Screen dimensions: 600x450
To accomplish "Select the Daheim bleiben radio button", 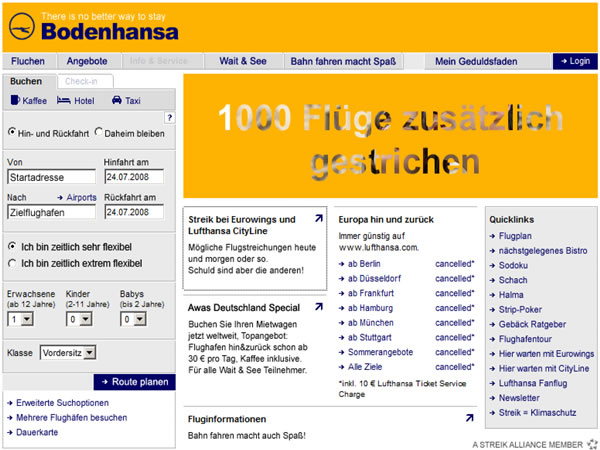I will (x=99, y=132).
